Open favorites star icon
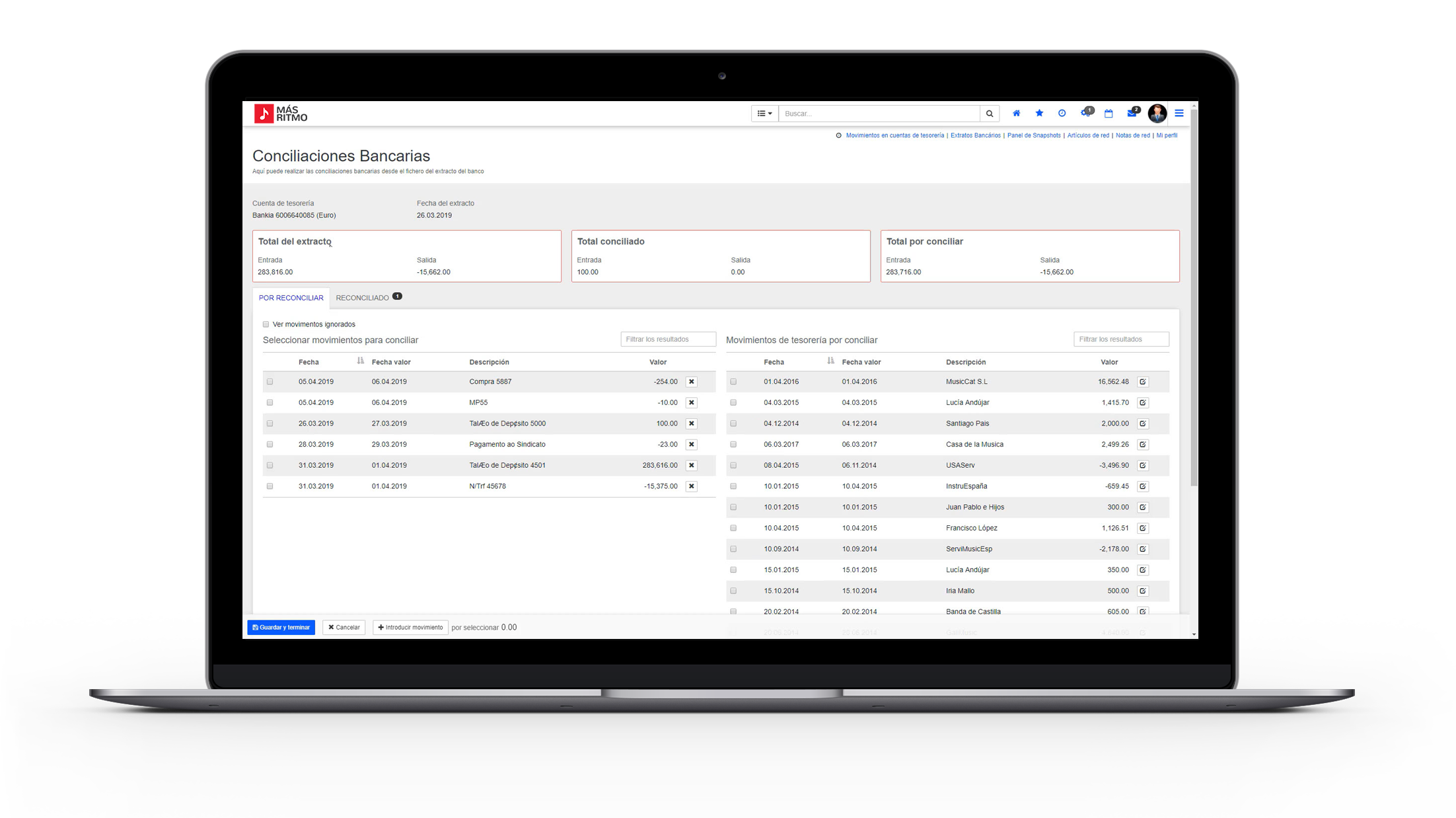The image size is (1456, 818). (1039, 114)
